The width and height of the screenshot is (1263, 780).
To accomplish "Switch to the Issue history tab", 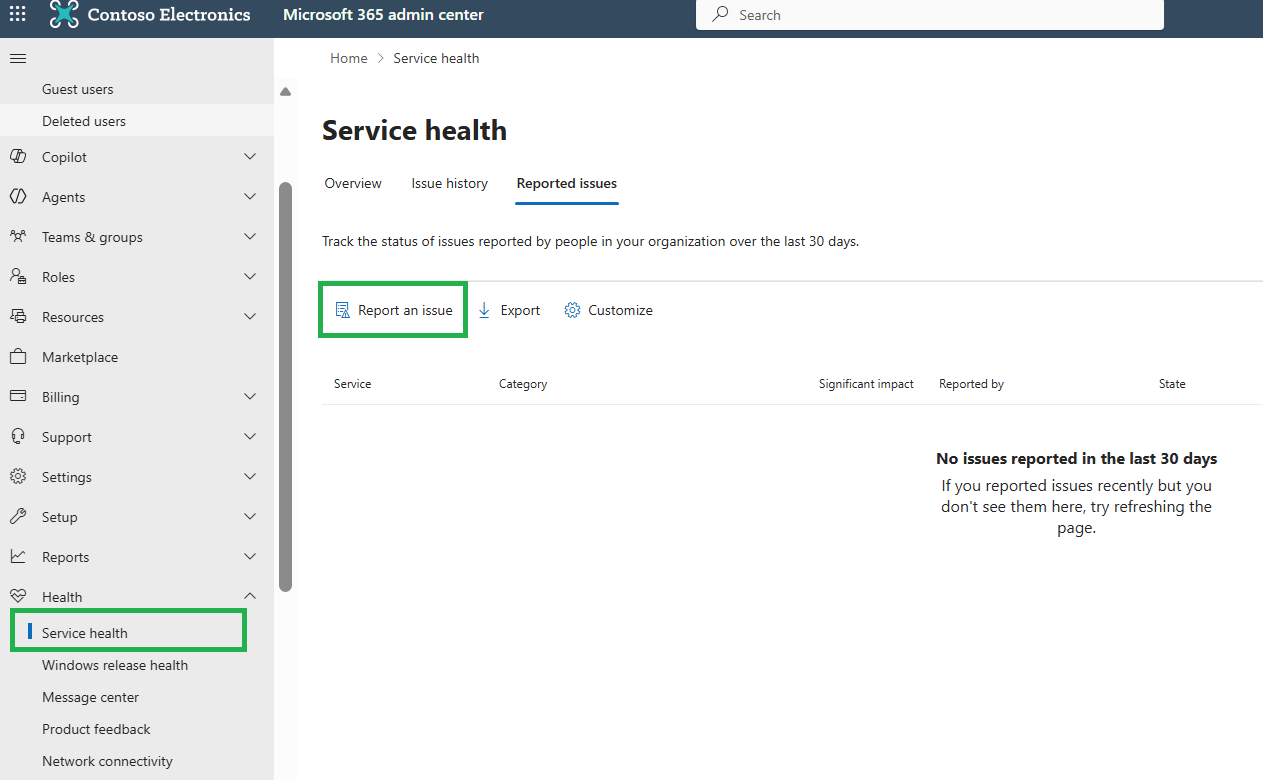I will point(450,183).
